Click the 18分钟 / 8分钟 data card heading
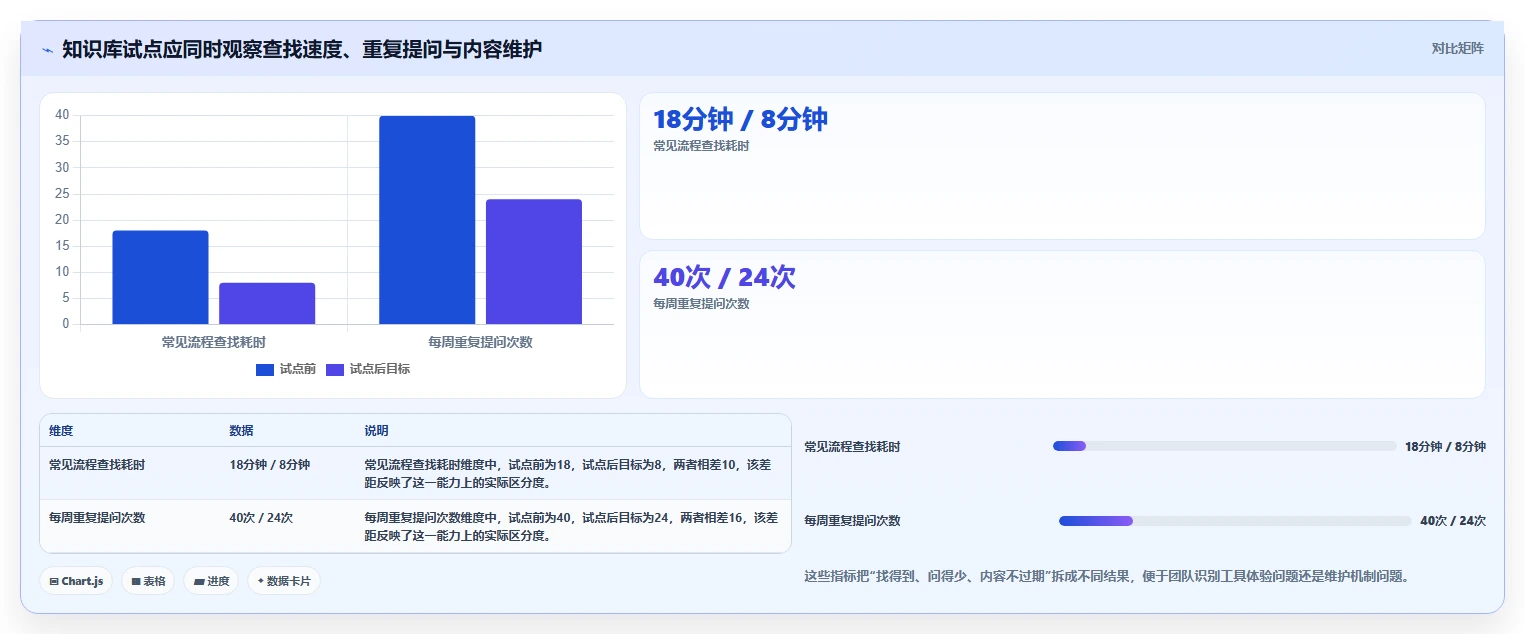The image size is (1525, 634). point(740,119)
